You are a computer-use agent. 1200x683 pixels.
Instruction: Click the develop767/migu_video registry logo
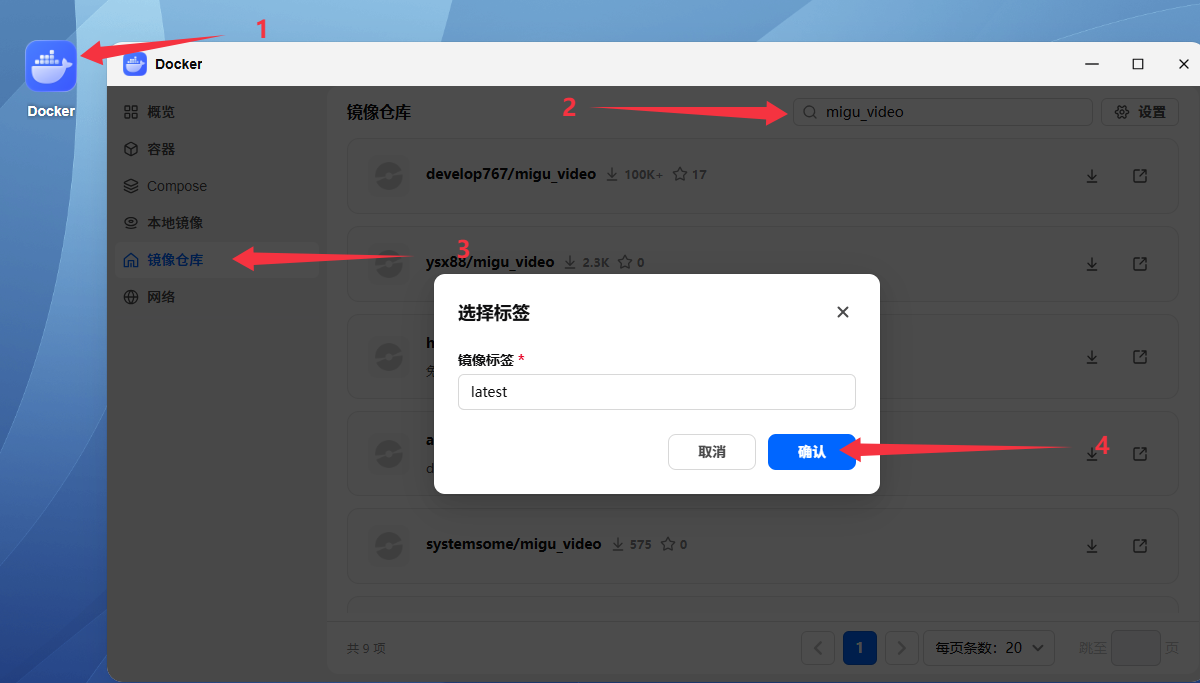tap(388, 176)
